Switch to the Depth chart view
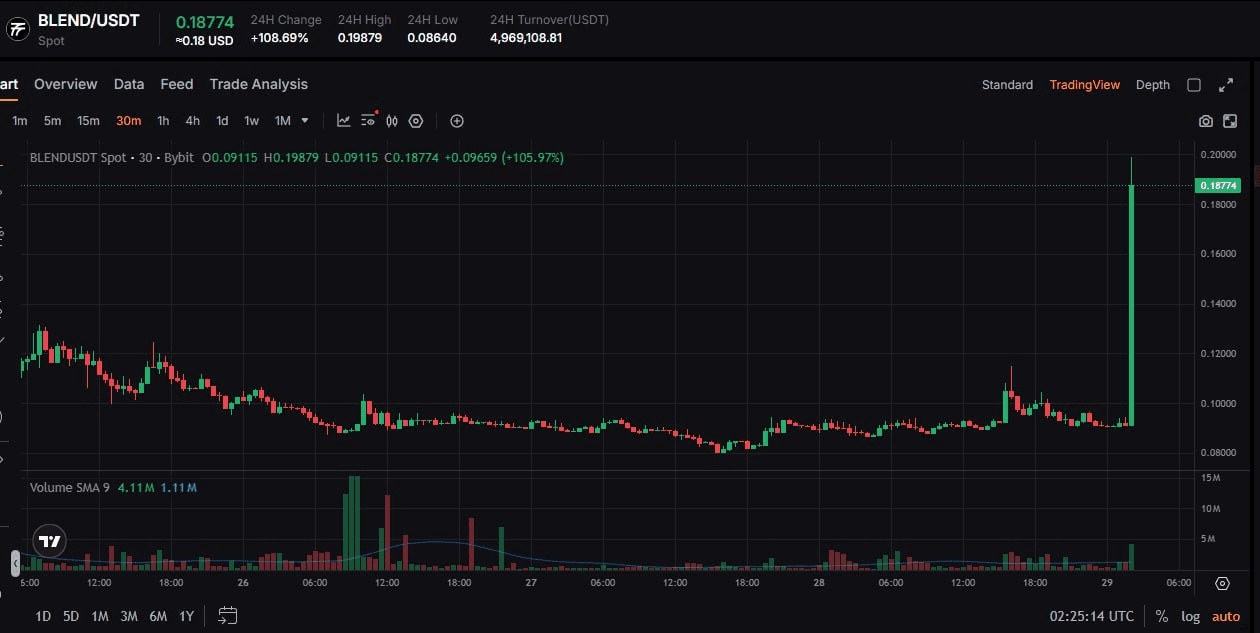1260x633 pixels. (x=1152, y=85)
